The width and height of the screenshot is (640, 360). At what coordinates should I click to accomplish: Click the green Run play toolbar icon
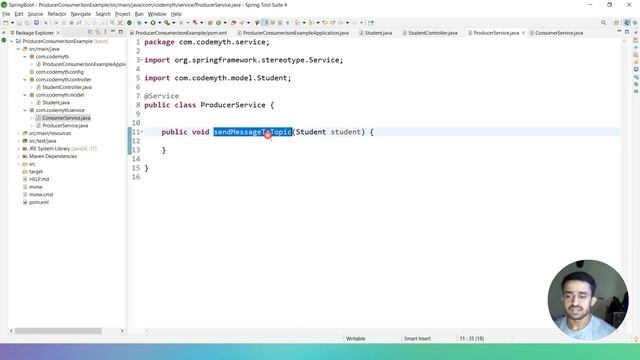click(153, 23)
